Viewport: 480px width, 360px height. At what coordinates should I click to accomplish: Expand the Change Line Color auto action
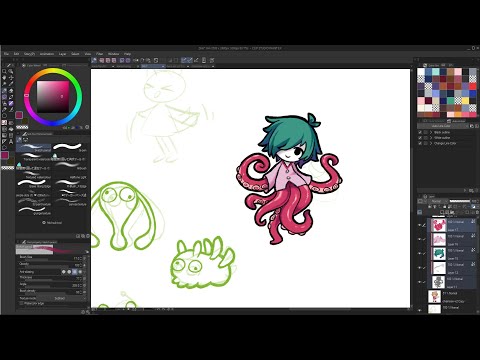click(x=431, y=143)
